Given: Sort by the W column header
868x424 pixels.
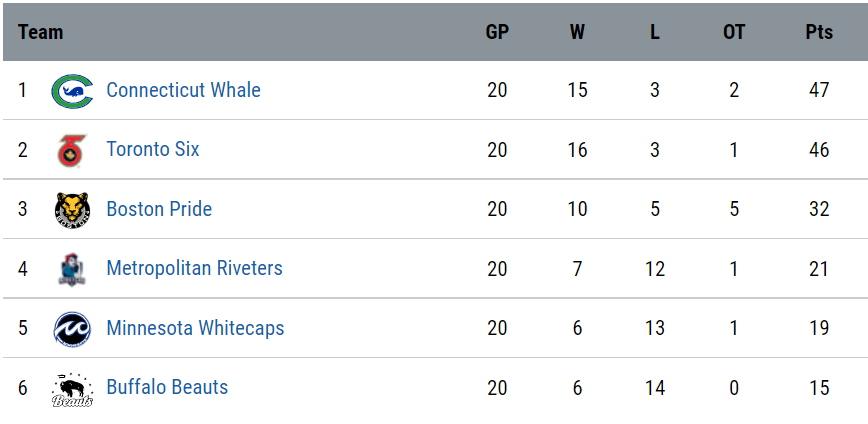Looking at the screenshot, I should point(577,32).
